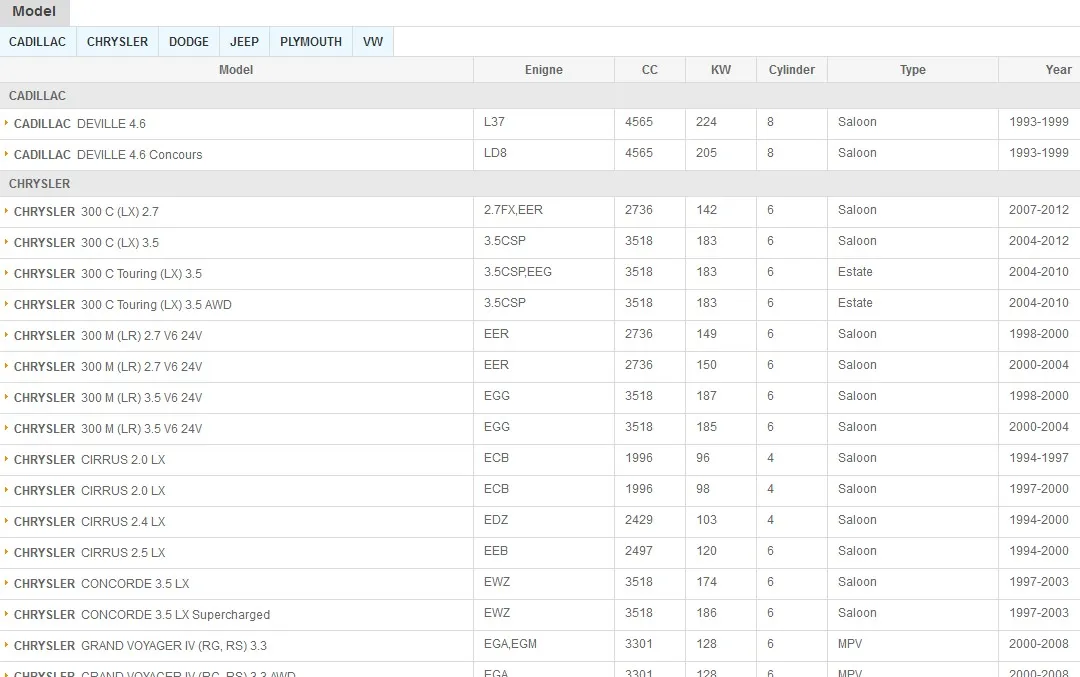This screenshot has height=677, width=1080.
Task: Click the KW column header
Action: [x=720, y=70]
